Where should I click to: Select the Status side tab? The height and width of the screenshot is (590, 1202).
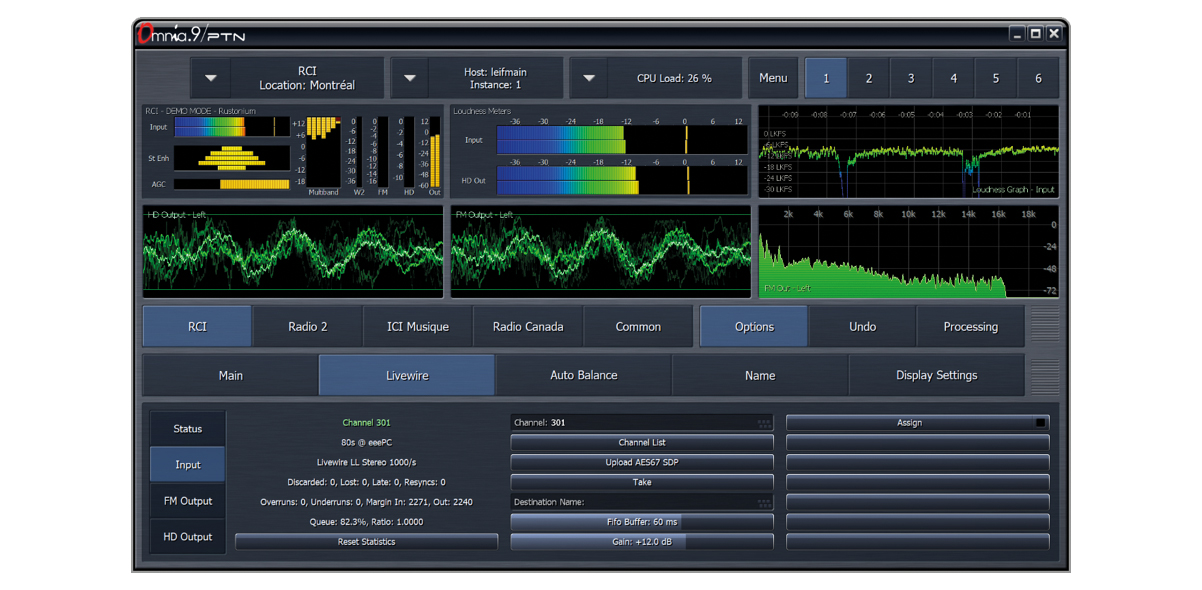[188, 429]
